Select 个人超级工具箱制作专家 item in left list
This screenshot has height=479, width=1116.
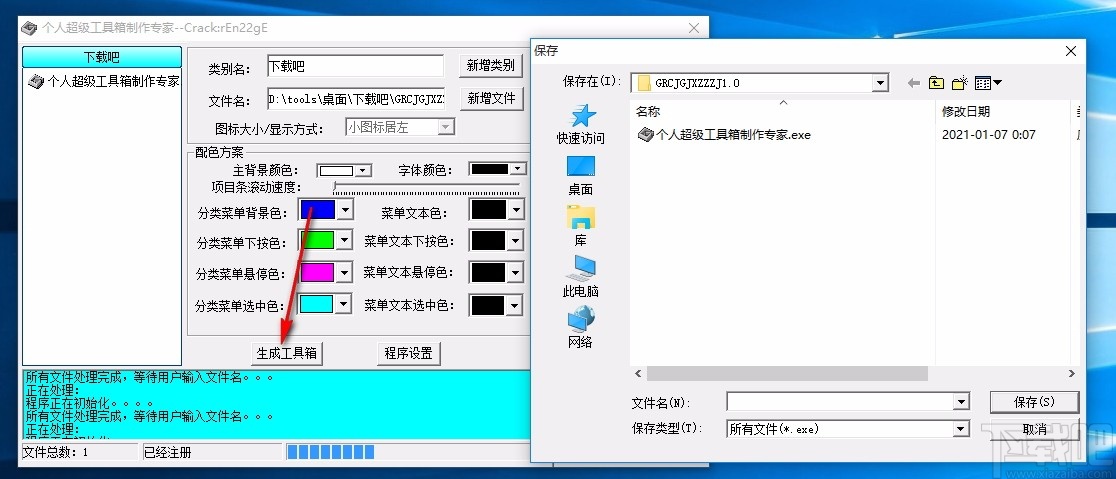pyautogui.click(x=103, y=81)
